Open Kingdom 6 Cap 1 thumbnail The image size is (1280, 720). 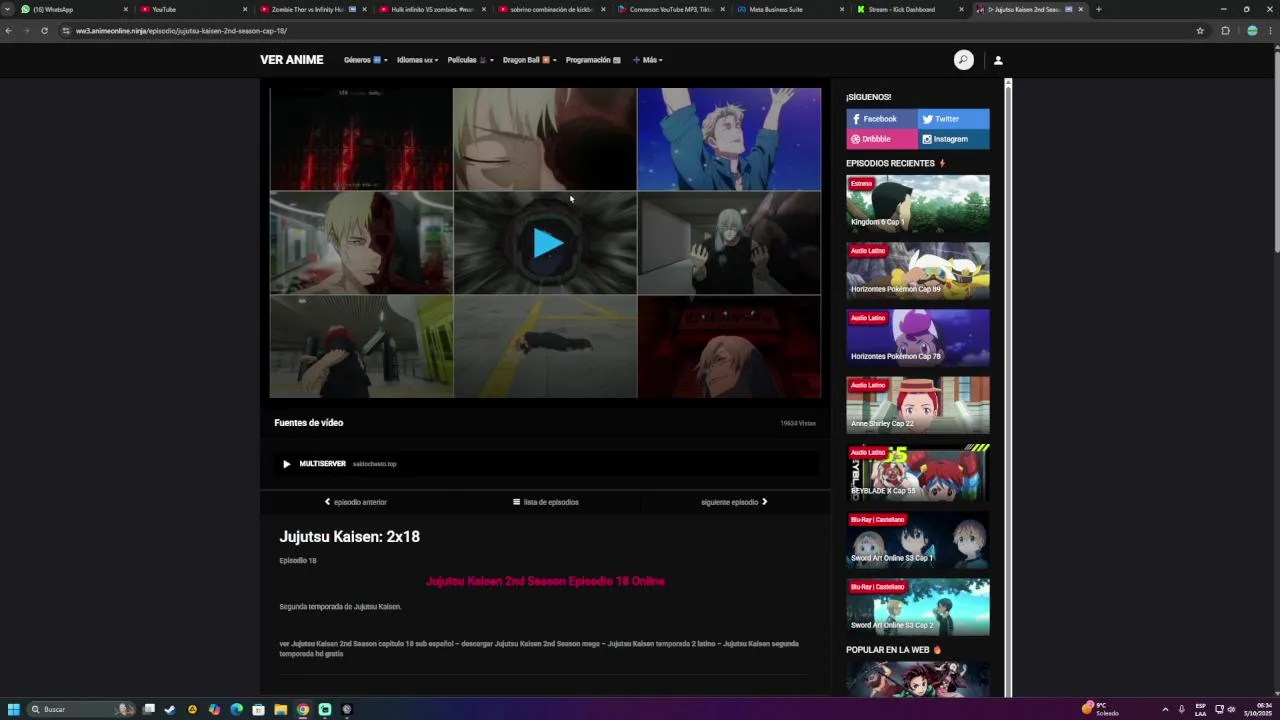pos(918,203)
